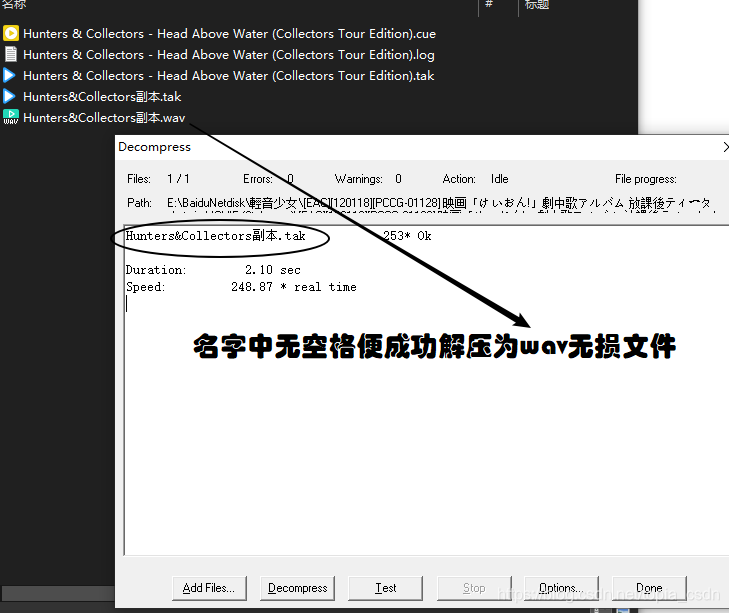Click the Files: 1 / 1 counter
This screenshot has width=729, height=613.
click(158, 179)
